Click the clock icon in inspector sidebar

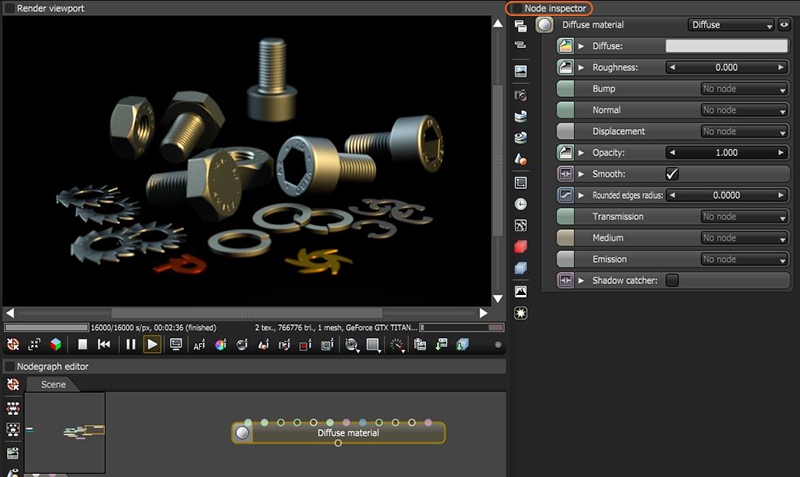tap(520, 203)
